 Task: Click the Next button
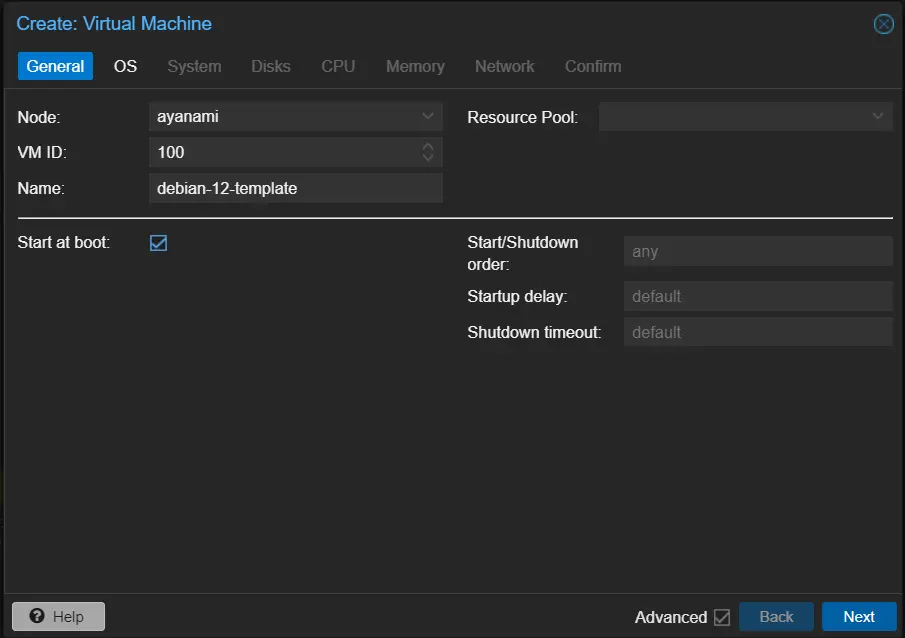pyautogui.click(x=858, y=617)
